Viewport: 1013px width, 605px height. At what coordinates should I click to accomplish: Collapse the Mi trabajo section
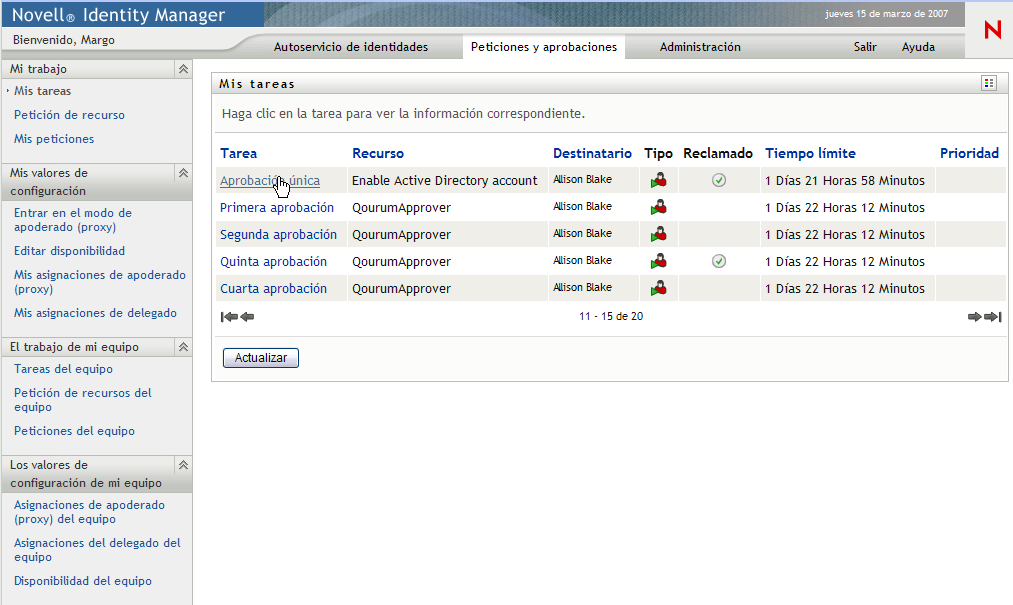pyautogui.click(x=183, y=69)
